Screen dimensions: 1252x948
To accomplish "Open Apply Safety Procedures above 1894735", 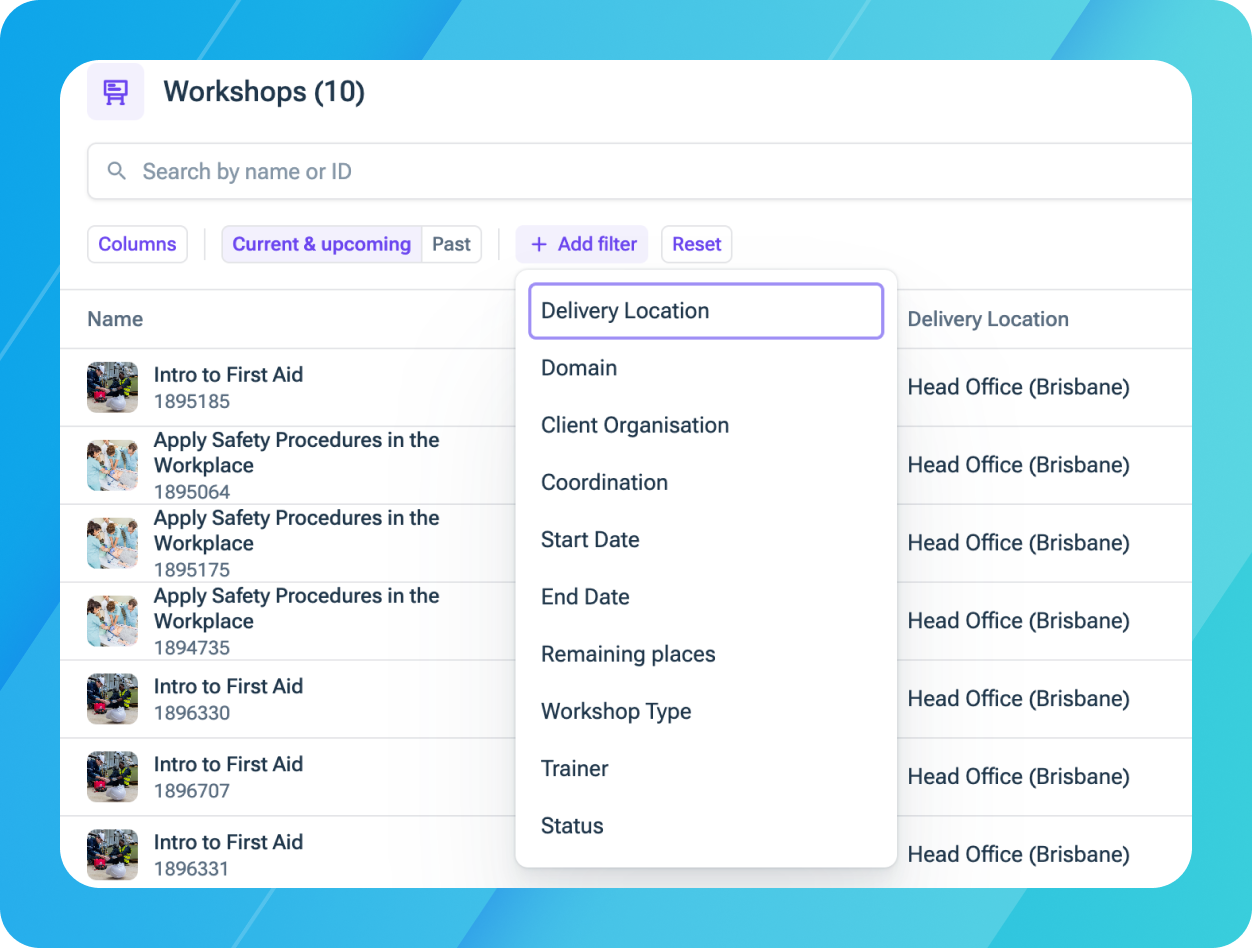I will pyautogui.click(x=297, y=609).
